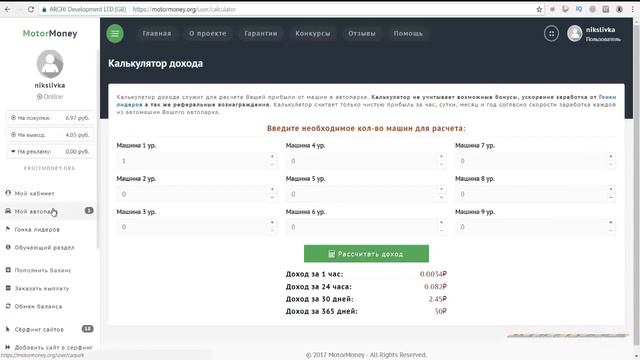The width and height of the screenshot is (640, 360).
Task: Click the Доход за 365 дней value
Action: coord(440,311)
